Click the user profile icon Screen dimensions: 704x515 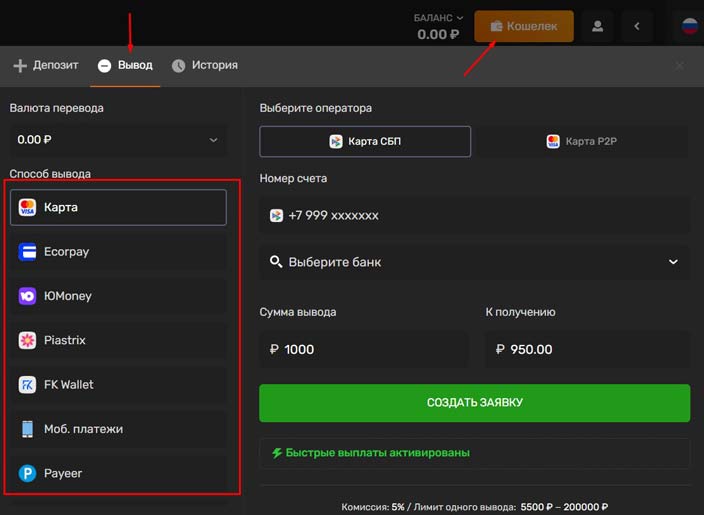[598, 26]
